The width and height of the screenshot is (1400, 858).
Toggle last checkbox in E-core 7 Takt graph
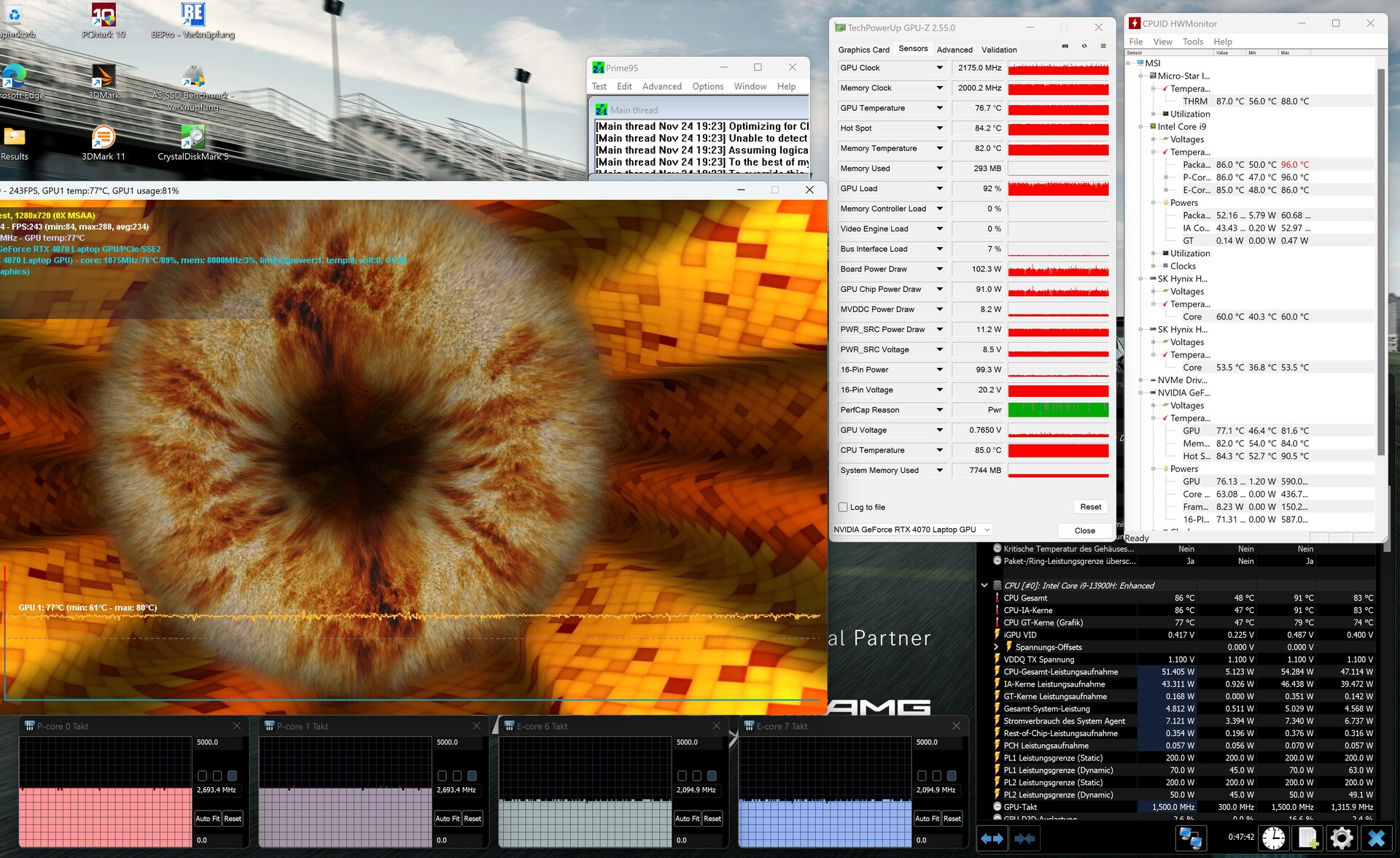point(952,776)
